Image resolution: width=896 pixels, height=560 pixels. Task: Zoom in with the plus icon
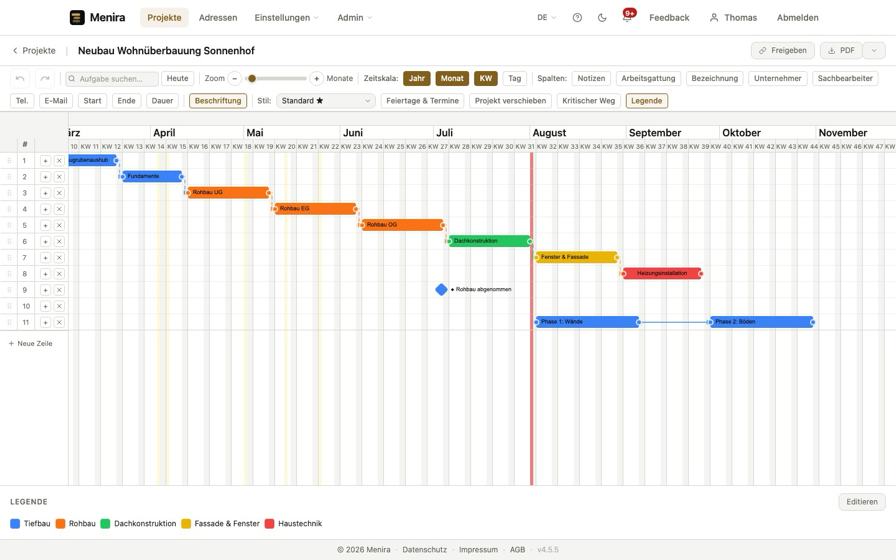317,78
